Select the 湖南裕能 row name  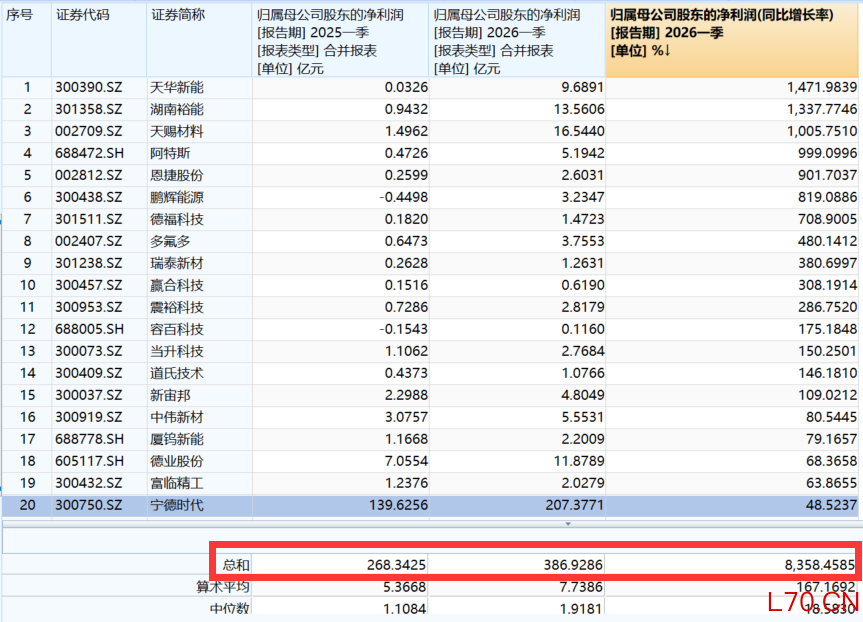(177, 110)
